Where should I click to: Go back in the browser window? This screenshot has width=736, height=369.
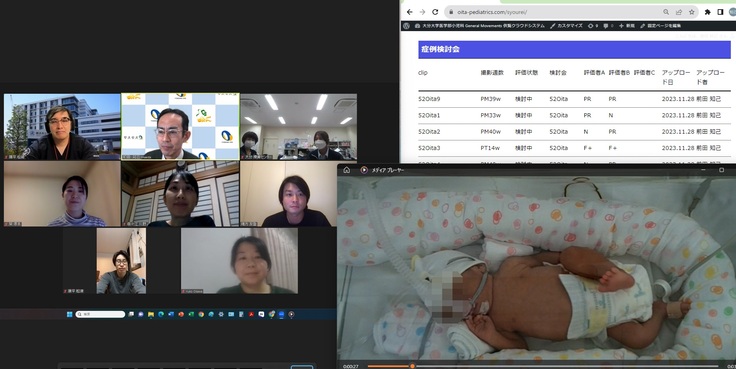click(x=410, y=12)
